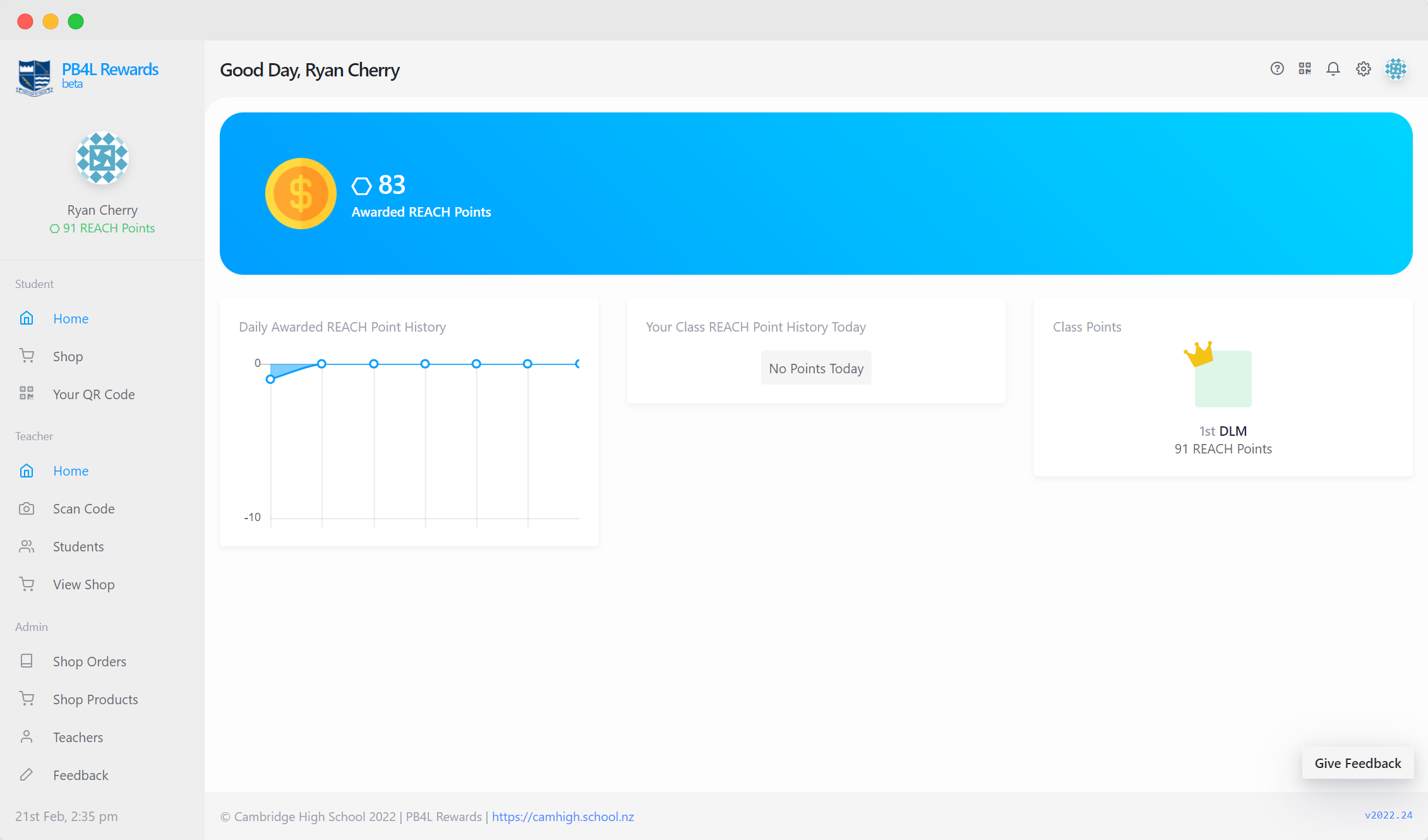
Task: Click the profile avatar in top bar
Action: [x=1396, y=69]
